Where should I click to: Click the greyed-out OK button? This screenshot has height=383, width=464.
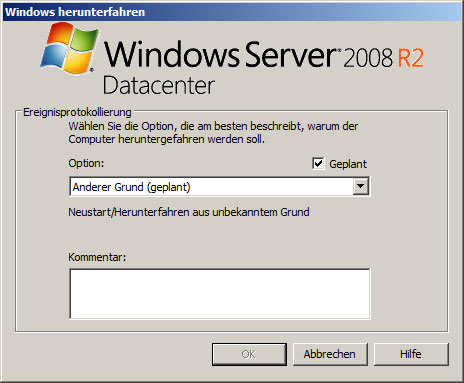(249, 354)
